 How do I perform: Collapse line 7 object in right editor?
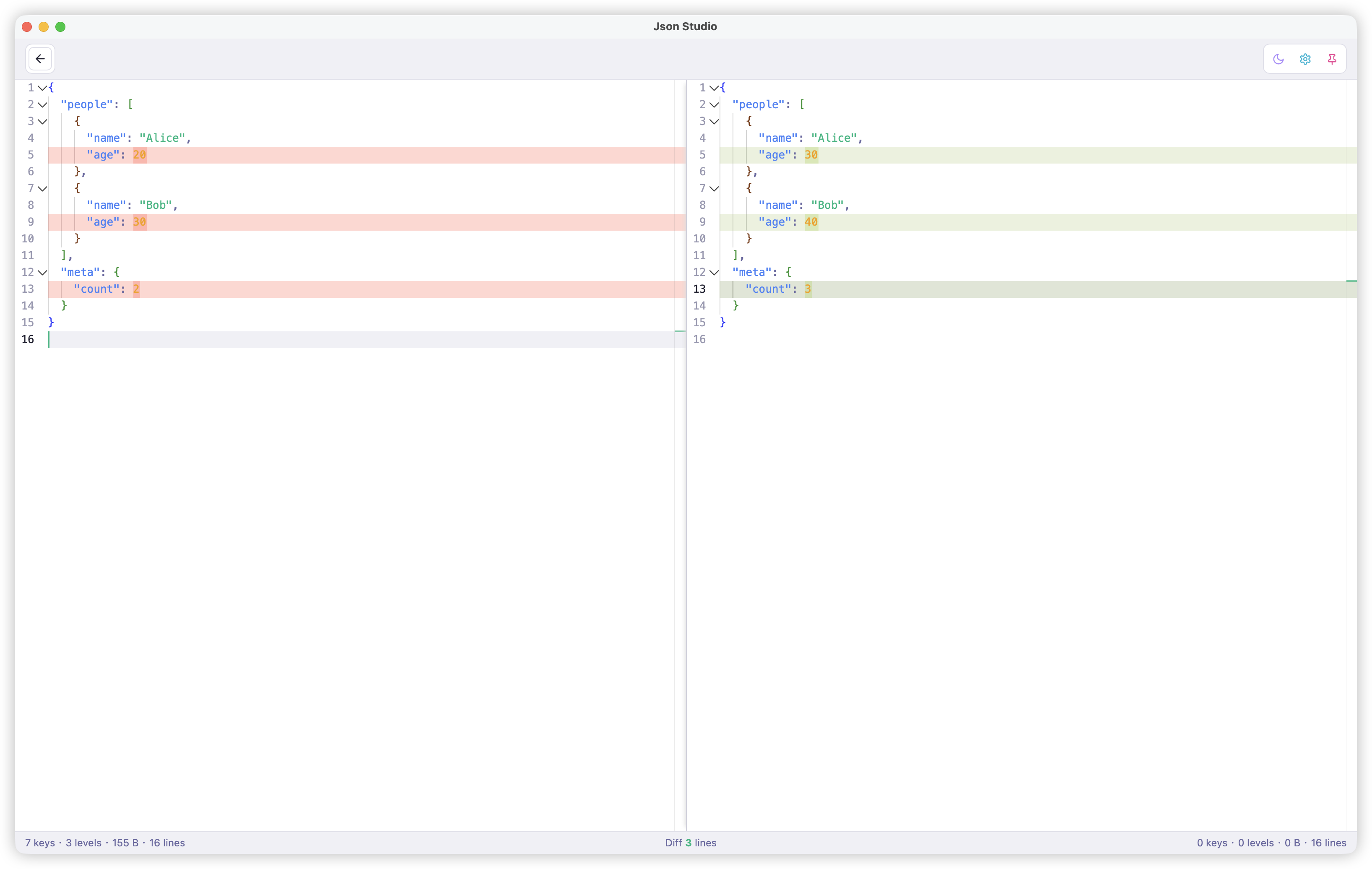click(x=714, y=188)
